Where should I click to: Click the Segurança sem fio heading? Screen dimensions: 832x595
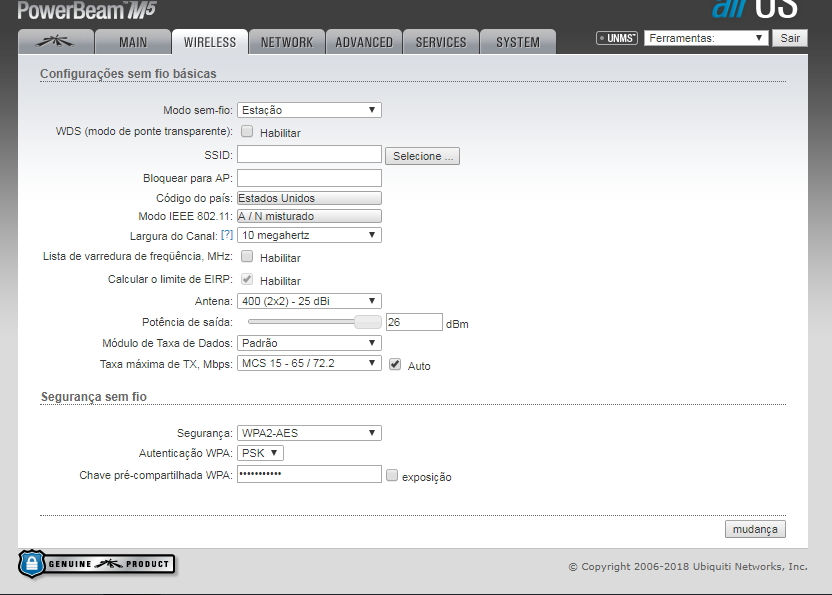tap(94, 396)
